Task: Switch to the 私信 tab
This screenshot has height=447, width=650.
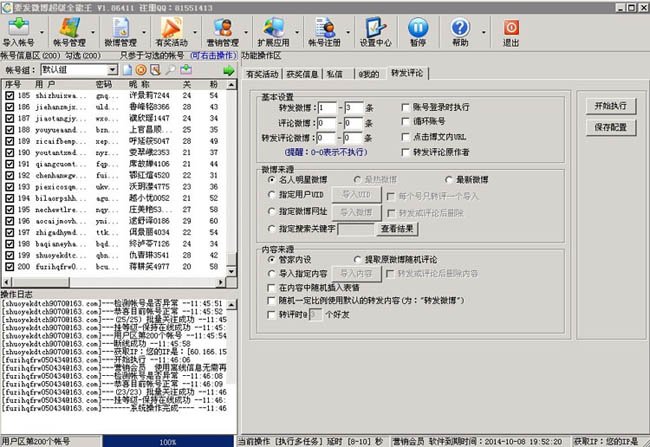Action: [335, 74]
